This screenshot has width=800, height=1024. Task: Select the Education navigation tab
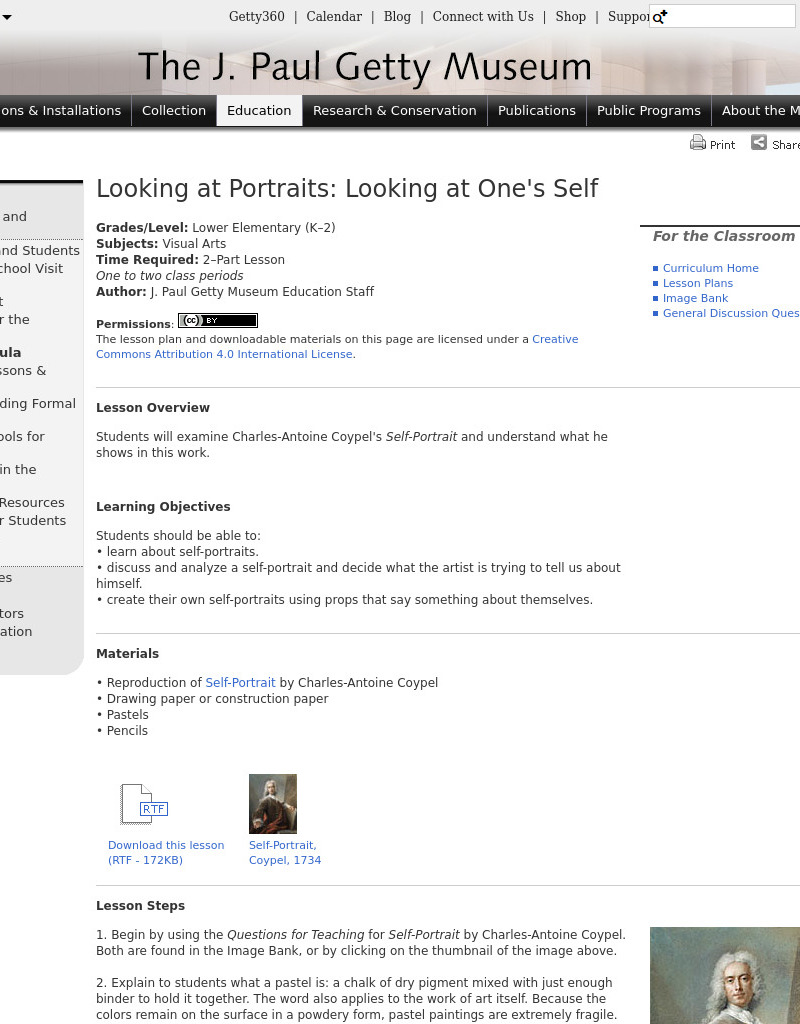(259, 110)
